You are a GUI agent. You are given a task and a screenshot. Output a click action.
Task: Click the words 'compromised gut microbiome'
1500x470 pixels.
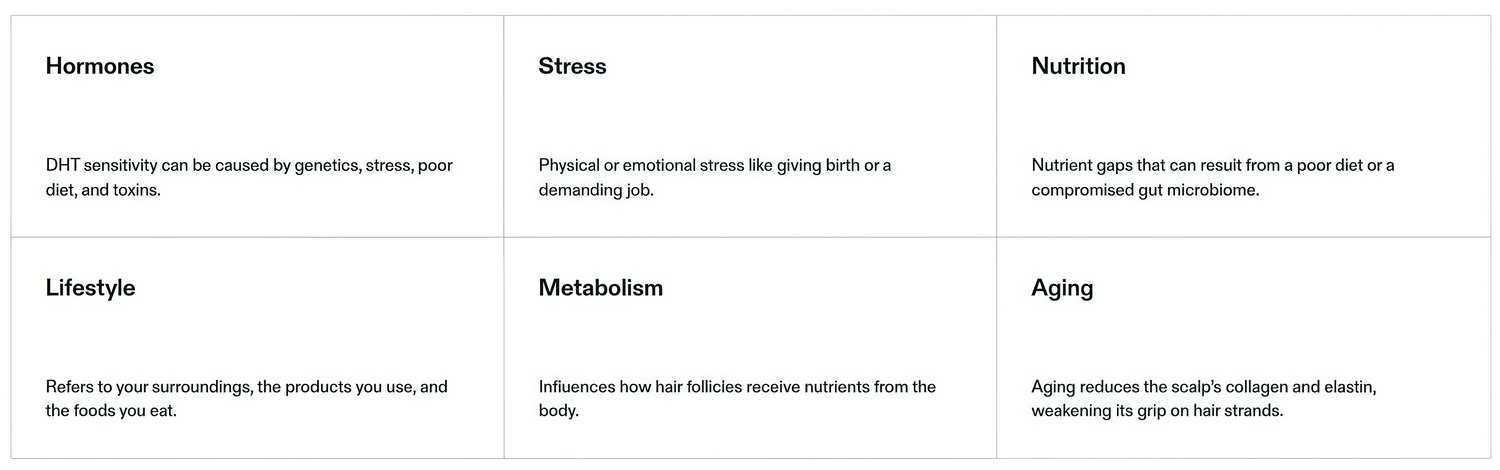[x=1145, y=190]
